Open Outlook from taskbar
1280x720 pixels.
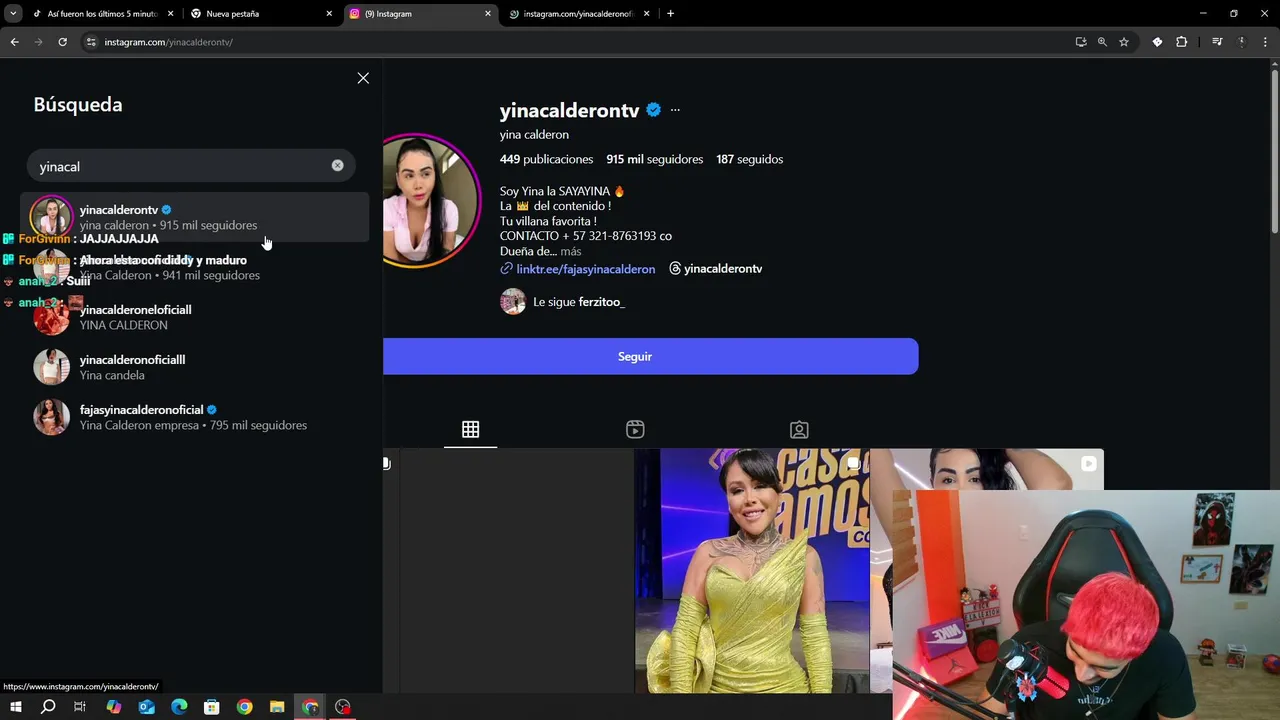pyautogui.click(x=146, y=707)
